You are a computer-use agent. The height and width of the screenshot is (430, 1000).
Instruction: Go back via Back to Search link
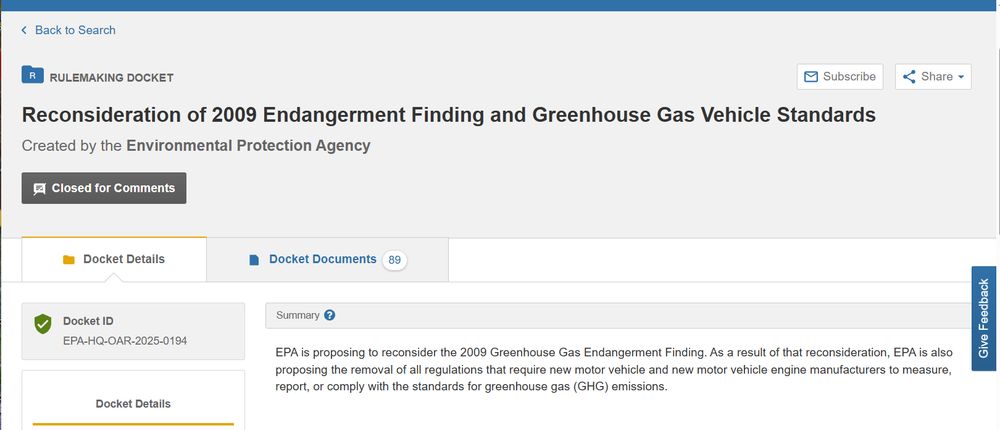tap(75, 30)
